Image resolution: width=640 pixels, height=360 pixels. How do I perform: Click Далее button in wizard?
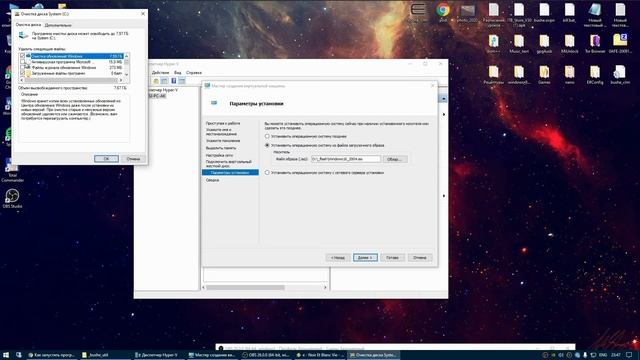click(x=365, y=258)
